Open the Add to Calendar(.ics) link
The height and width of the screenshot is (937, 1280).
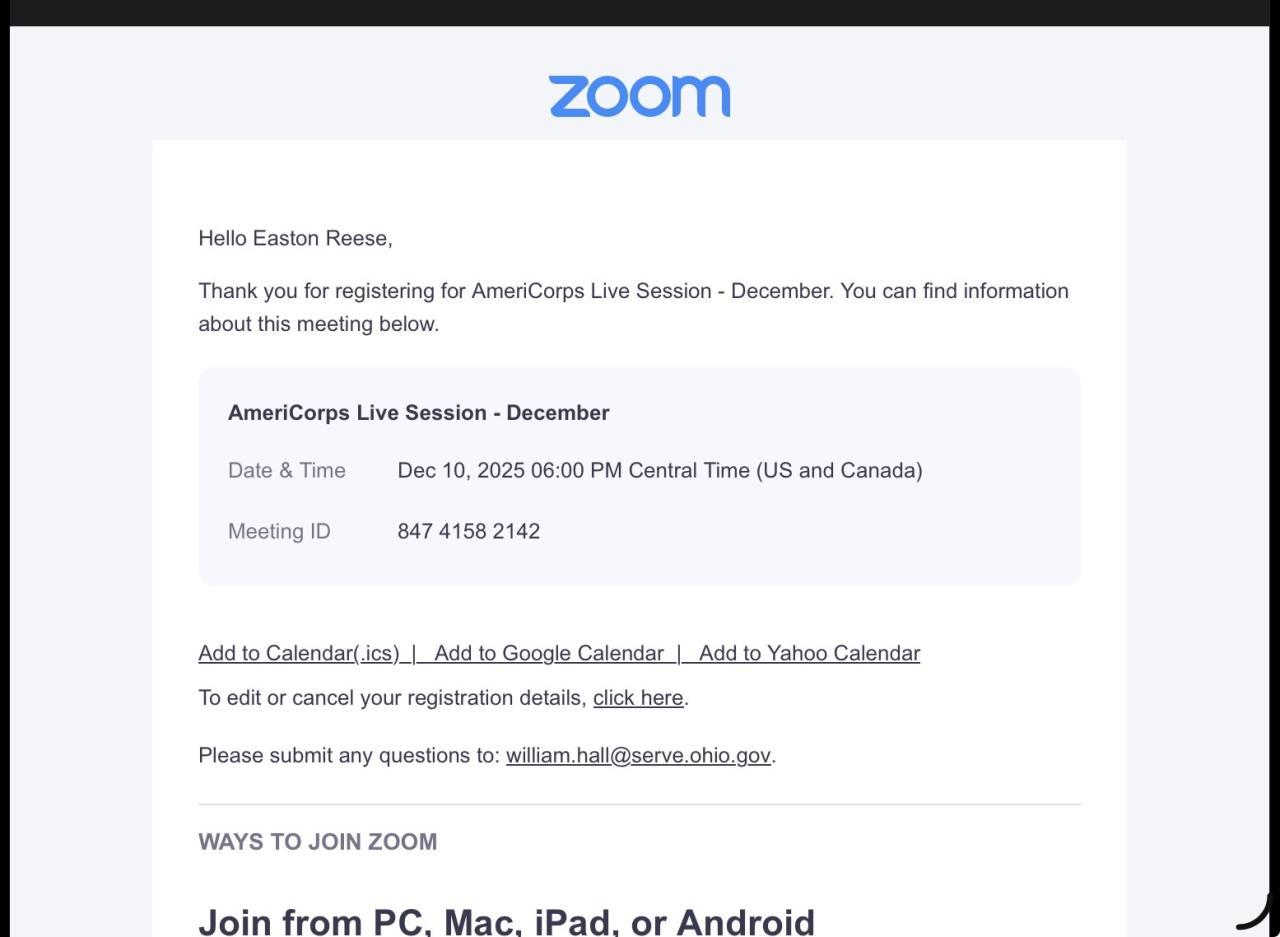pos(298,653)
